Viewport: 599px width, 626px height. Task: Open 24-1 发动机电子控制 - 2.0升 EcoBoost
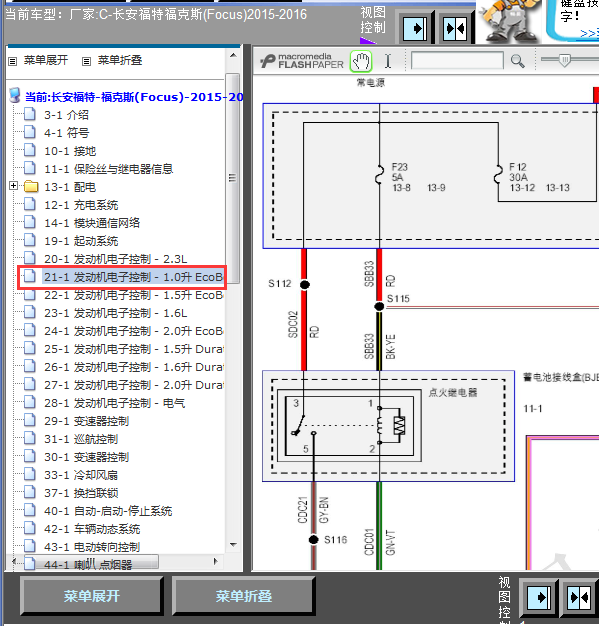(133, 331)
